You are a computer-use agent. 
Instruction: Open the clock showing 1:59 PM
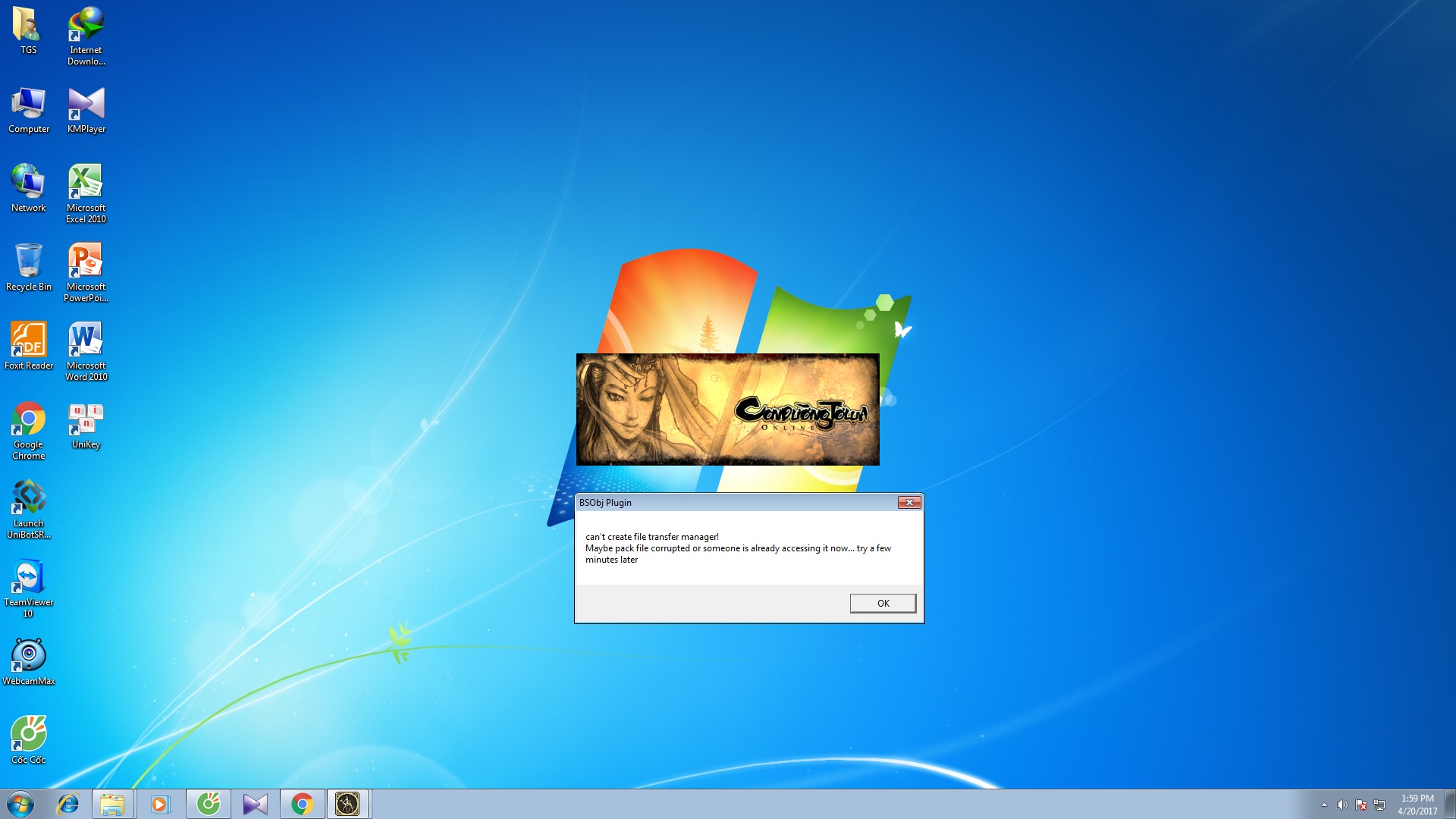pyautogui.click(x=1417, y=805)
